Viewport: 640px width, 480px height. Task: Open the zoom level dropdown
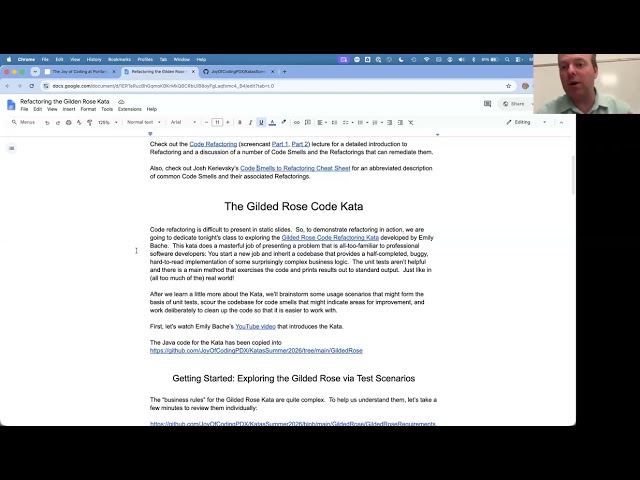[108, 122]
